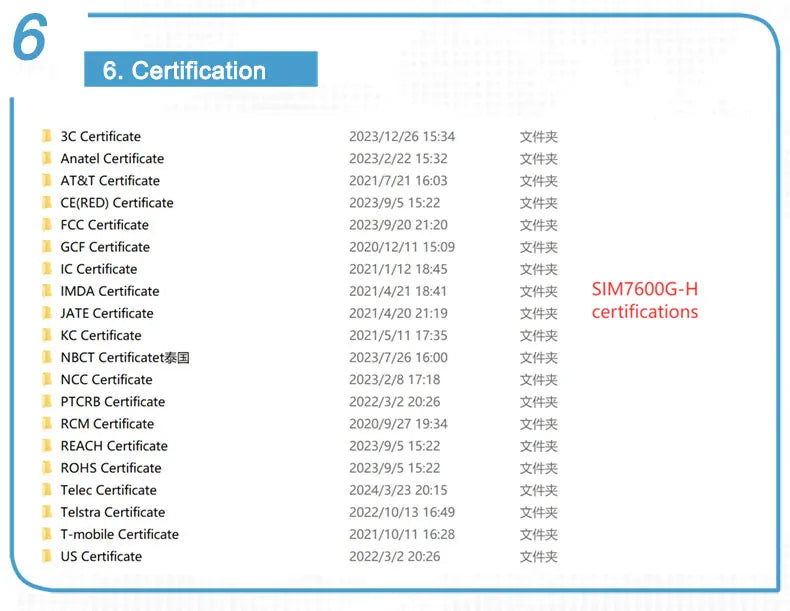The image size is (790, 611).
Task: Click the date 2023/2/8 17:18
Action: [x=394, y=380]
